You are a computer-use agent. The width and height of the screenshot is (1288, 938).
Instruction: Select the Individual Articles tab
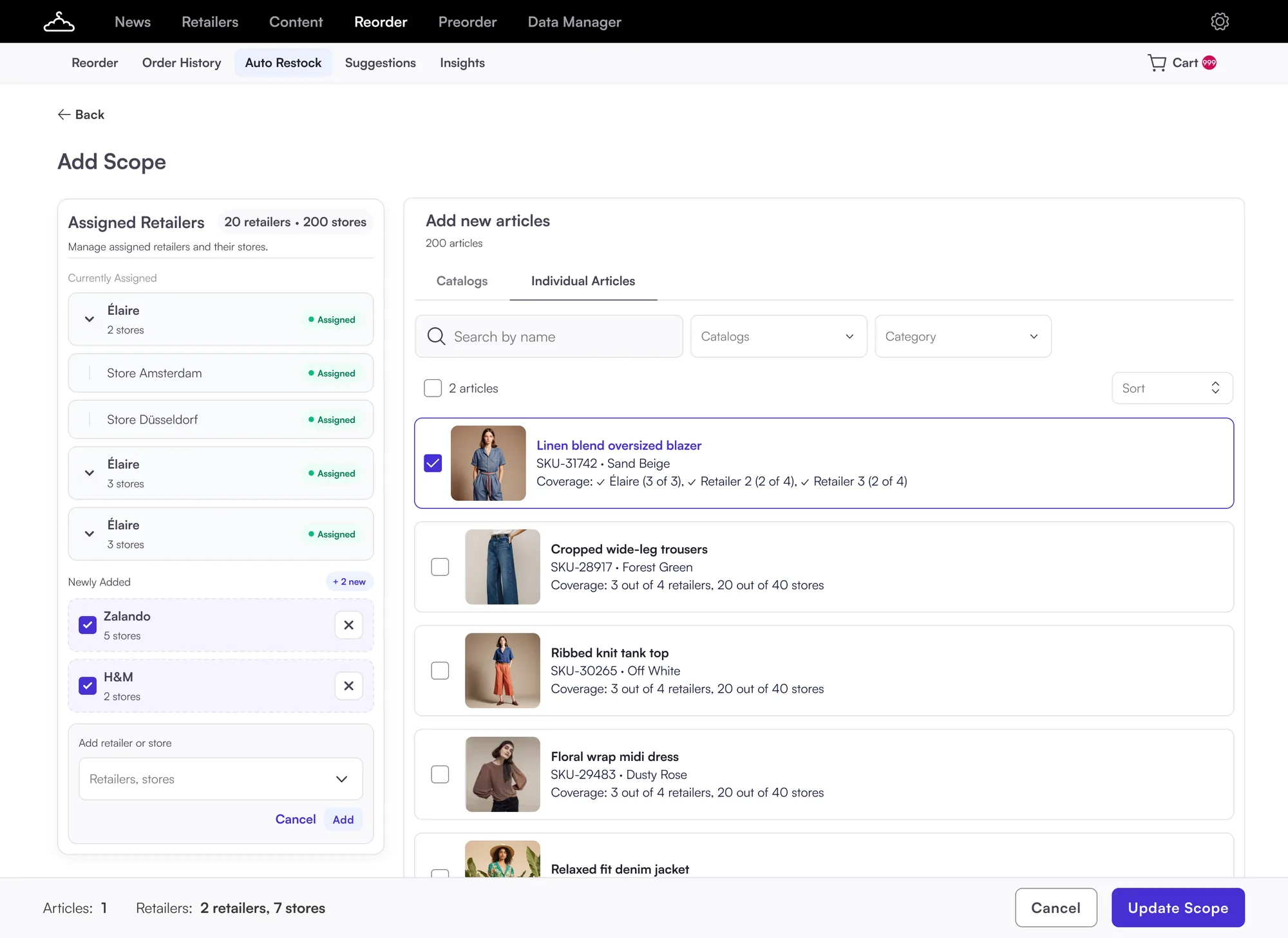click(x=583, y=281)
